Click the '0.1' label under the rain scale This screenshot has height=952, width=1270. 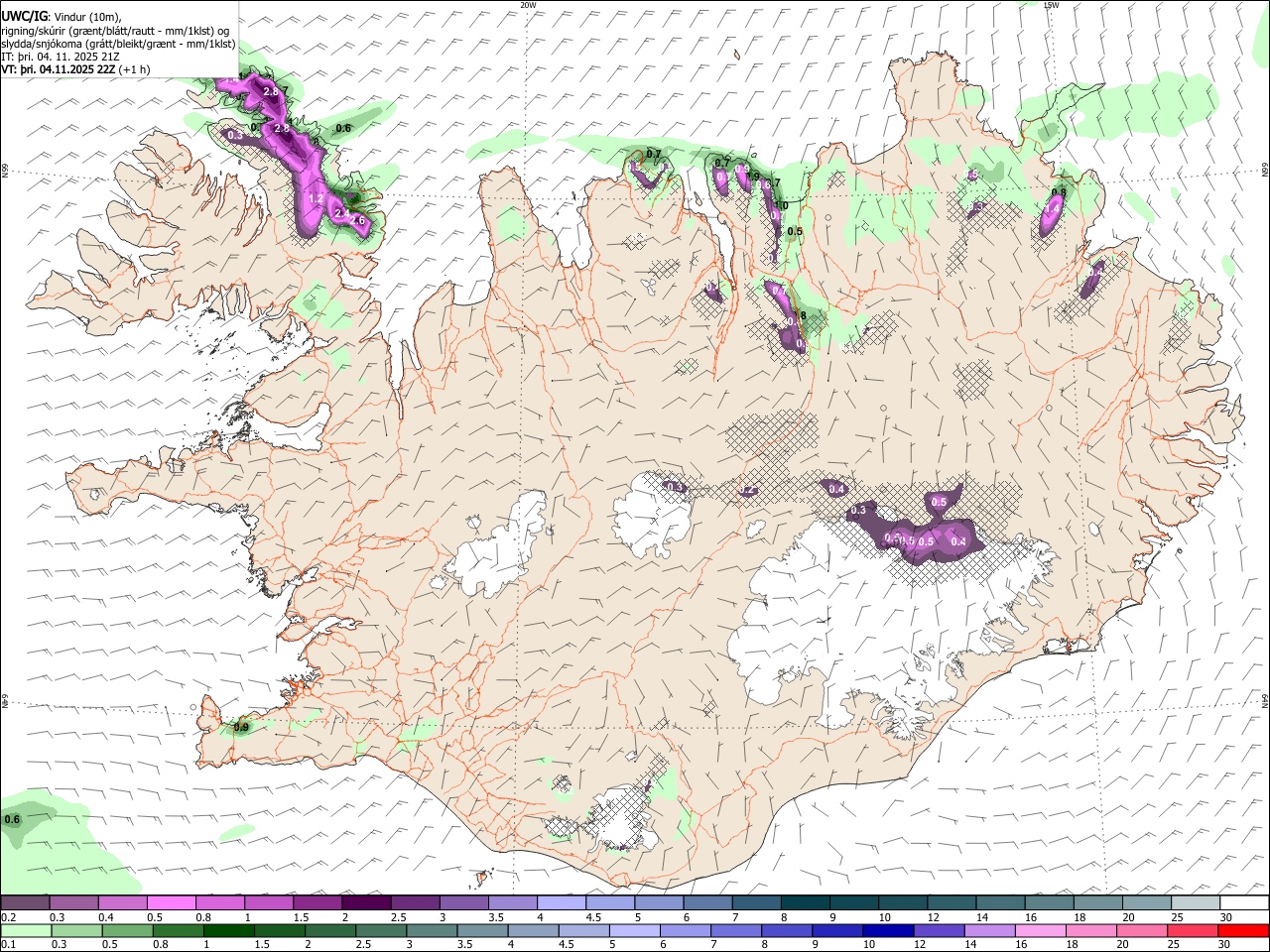10,945
